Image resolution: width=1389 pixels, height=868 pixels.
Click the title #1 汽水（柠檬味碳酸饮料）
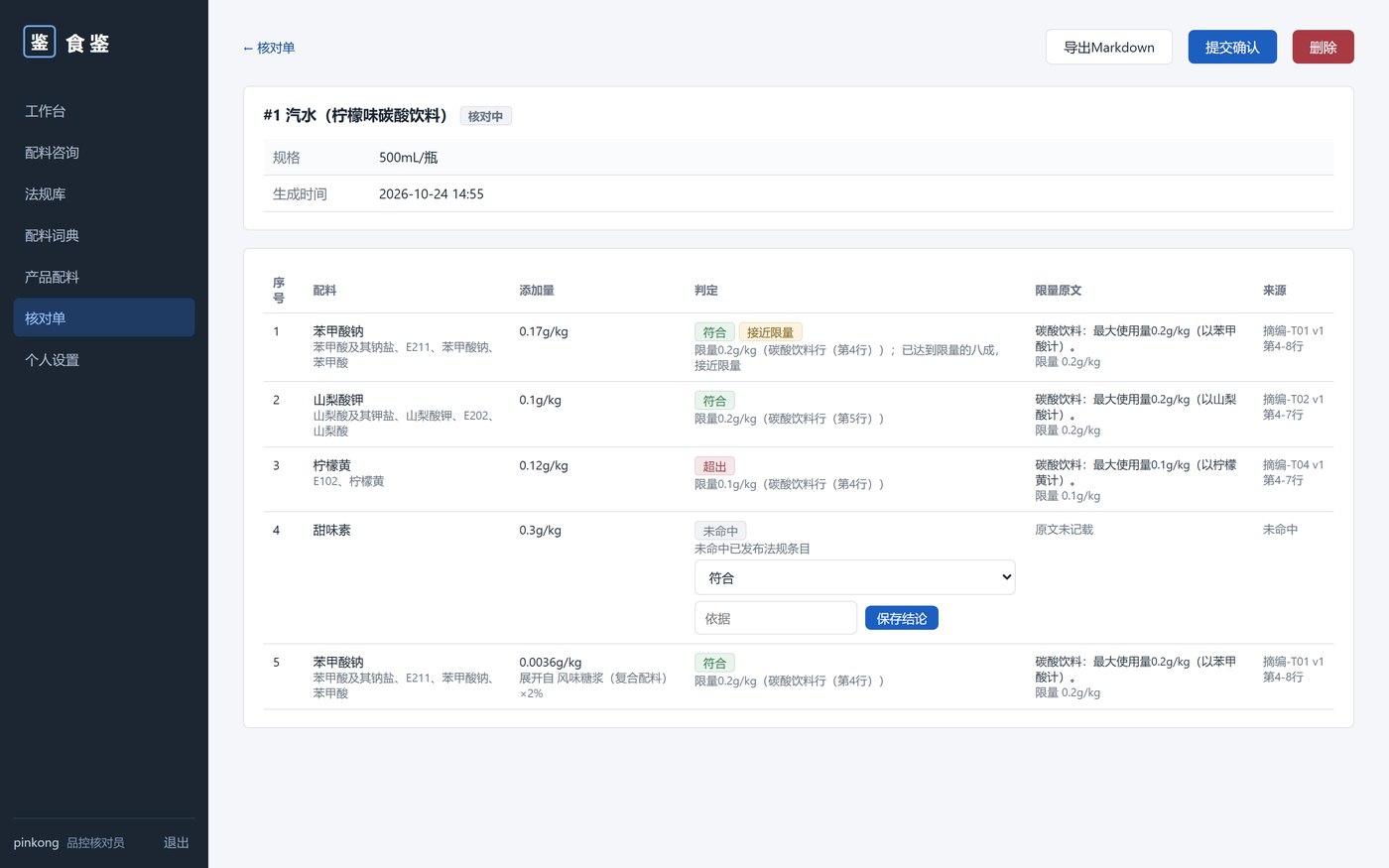(355, 116)
